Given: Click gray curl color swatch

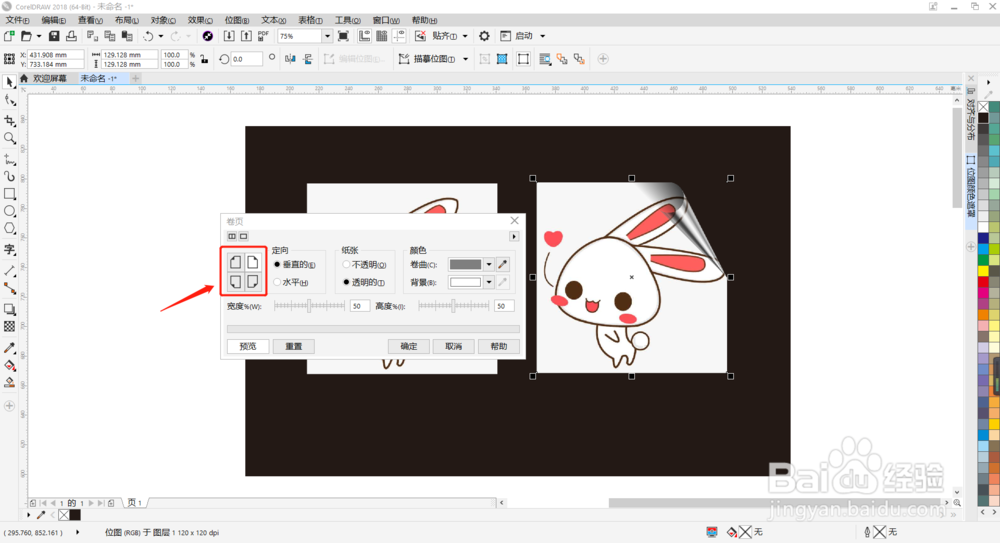Looking at the screenshot, I should click(466, 264).
